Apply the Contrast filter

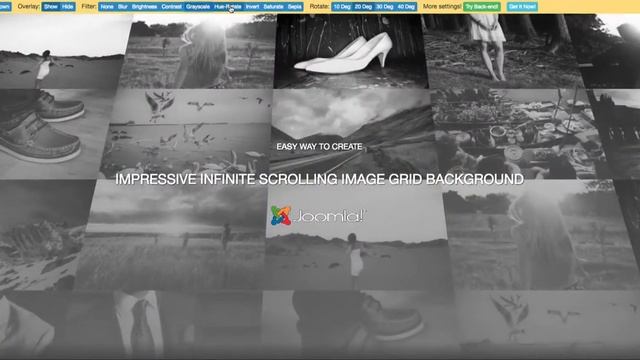(171, 7)
